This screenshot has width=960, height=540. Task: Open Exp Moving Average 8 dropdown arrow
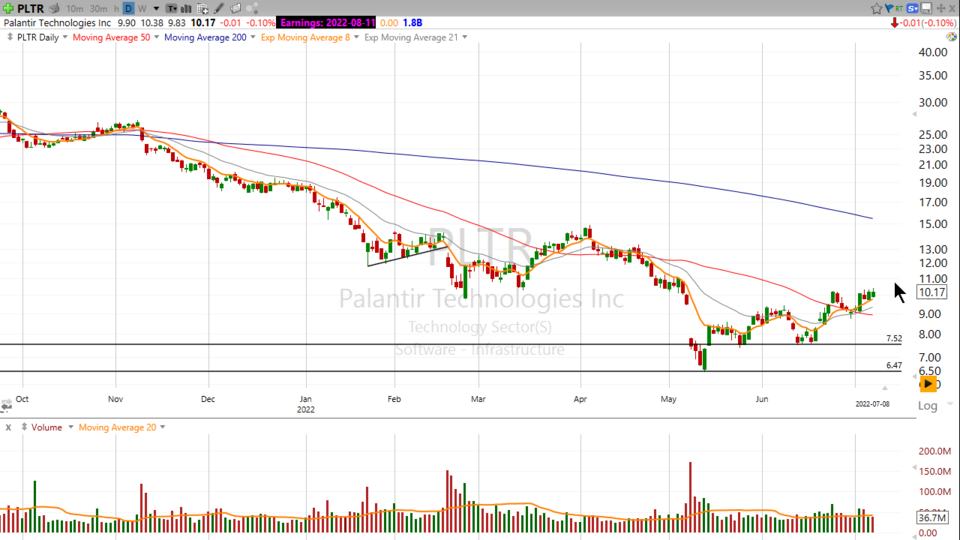point(356,37)
